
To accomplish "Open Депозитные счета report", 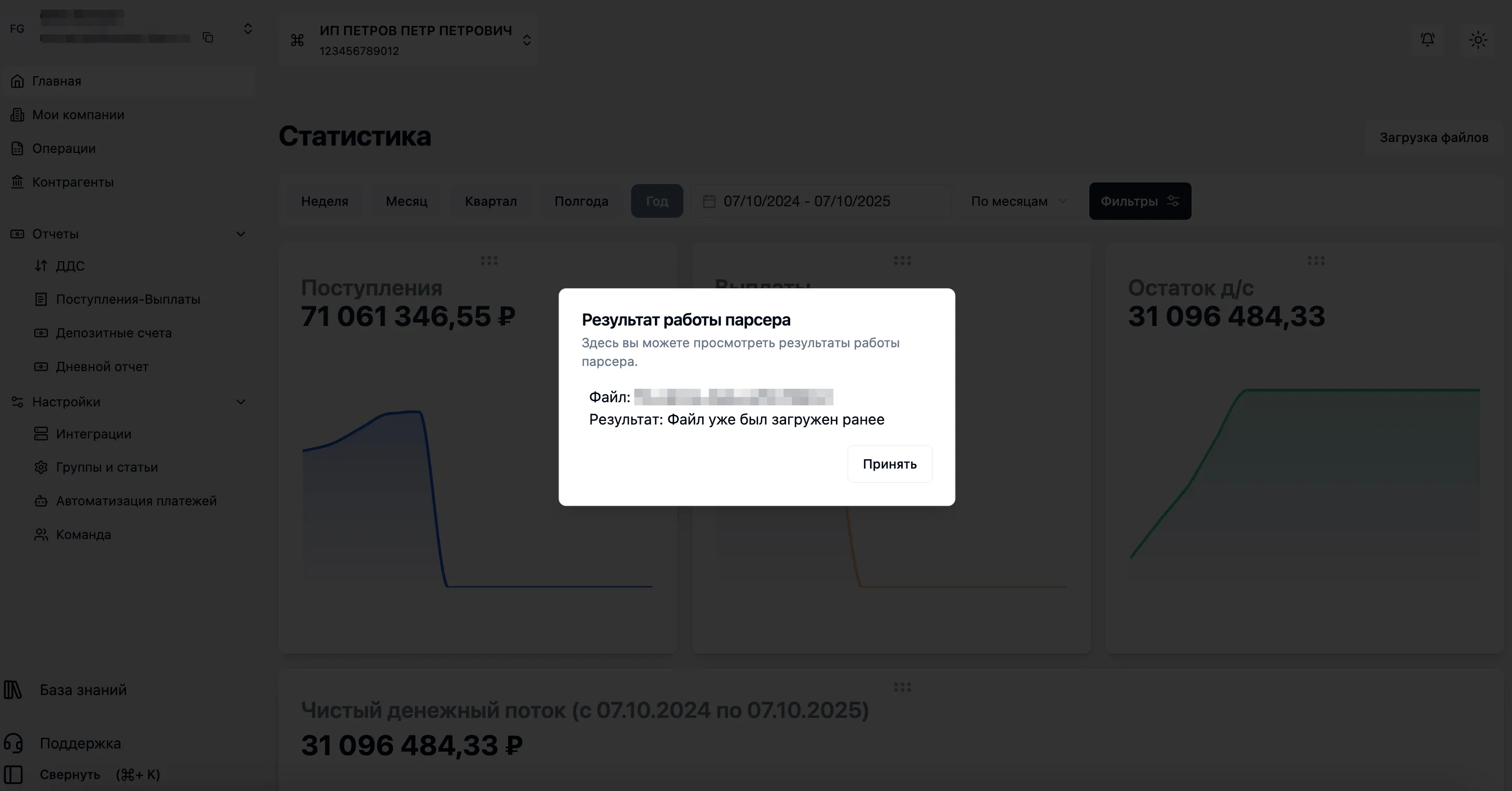I will point(114,333).
